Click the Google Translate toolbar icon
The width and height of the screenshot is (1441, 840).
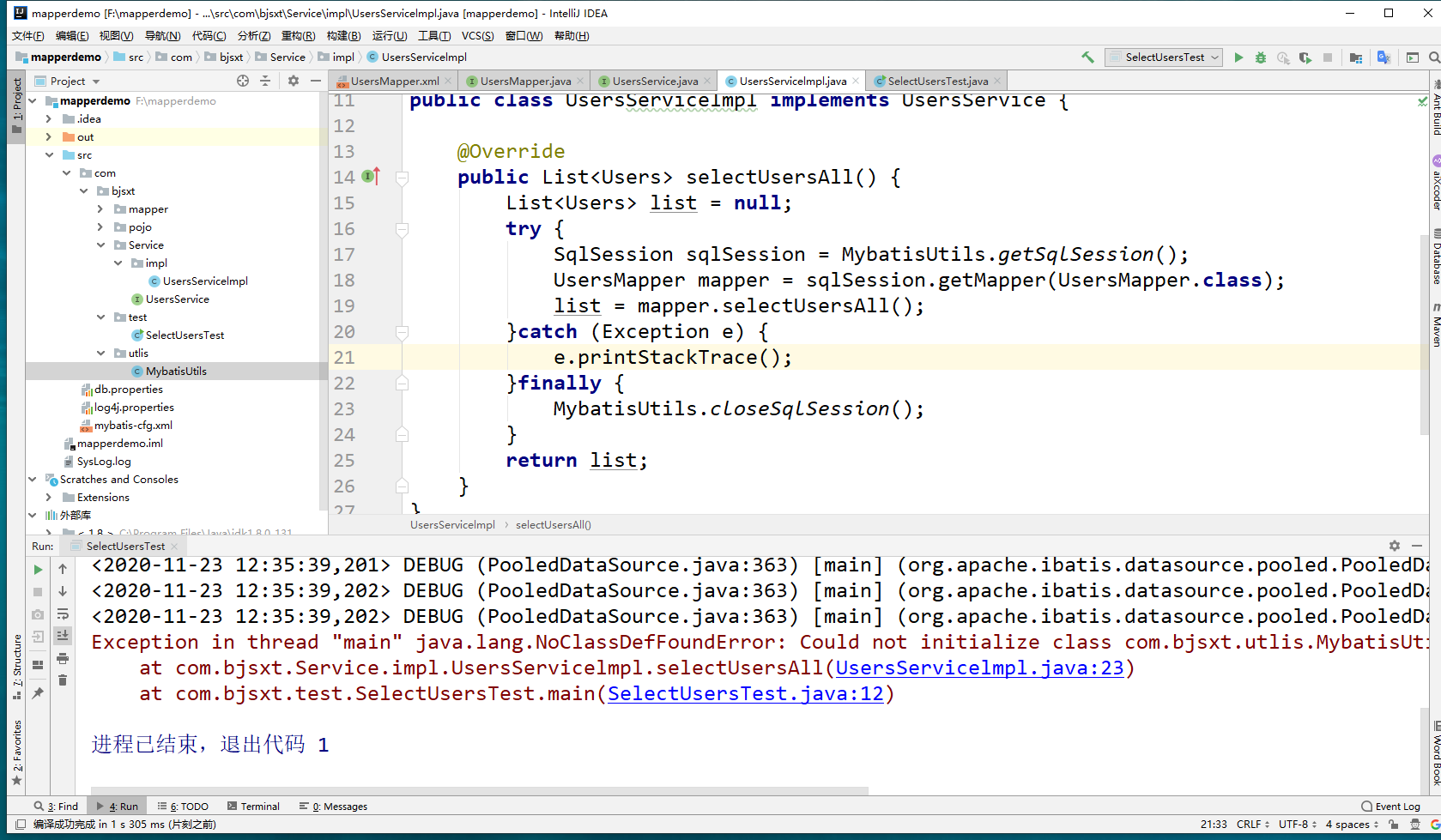click(x=1383, y=57)
